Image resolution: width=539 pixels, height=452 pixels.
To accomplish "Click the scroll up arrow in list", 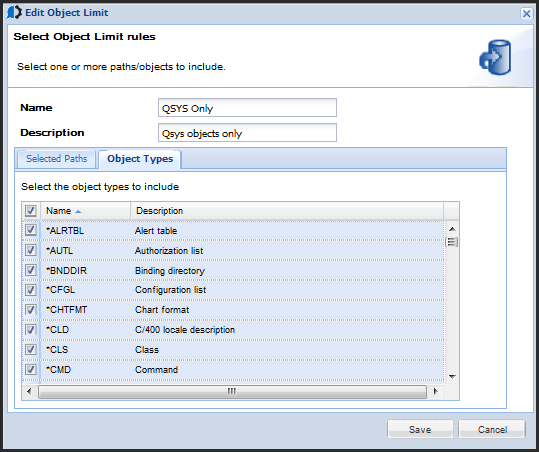I will click(452, 229).
